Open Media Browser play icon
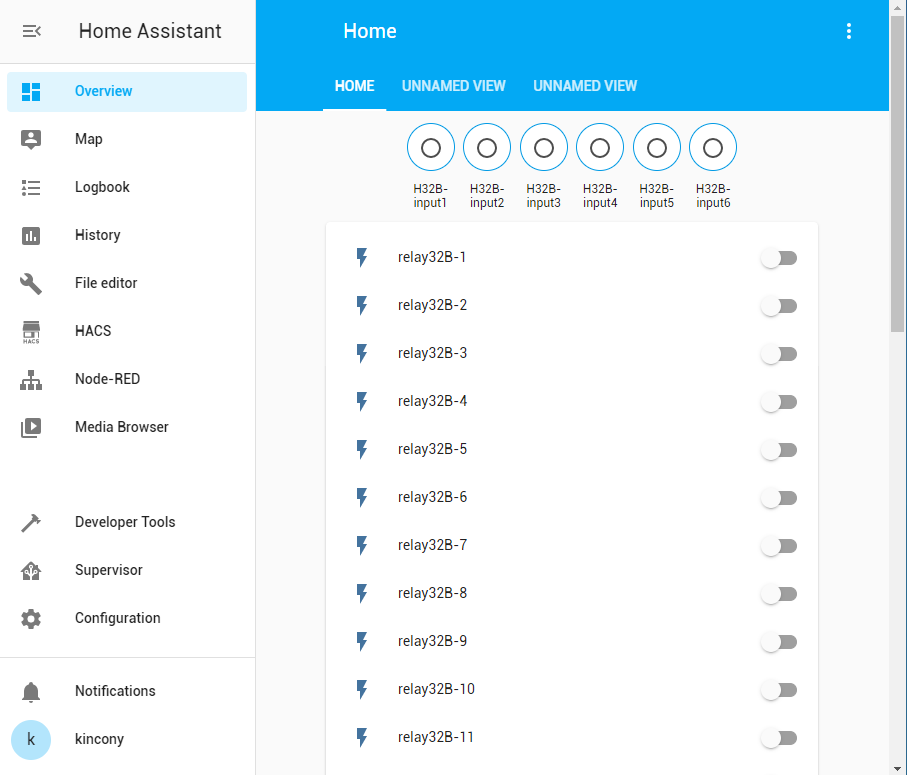The height and width of the screenshot is (775, 907). click(31, 427)
